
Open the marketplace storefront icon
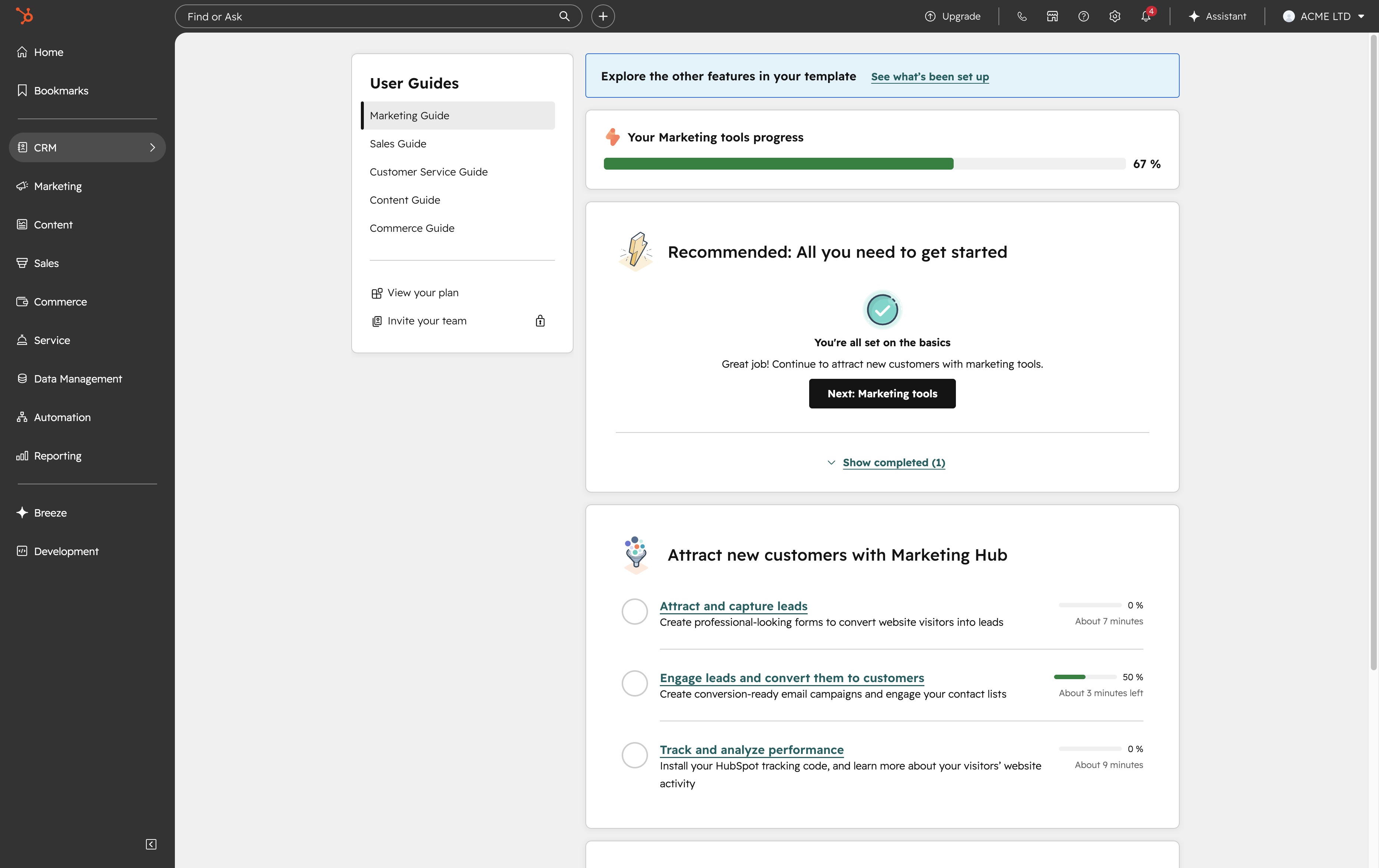click(1053, 17)
